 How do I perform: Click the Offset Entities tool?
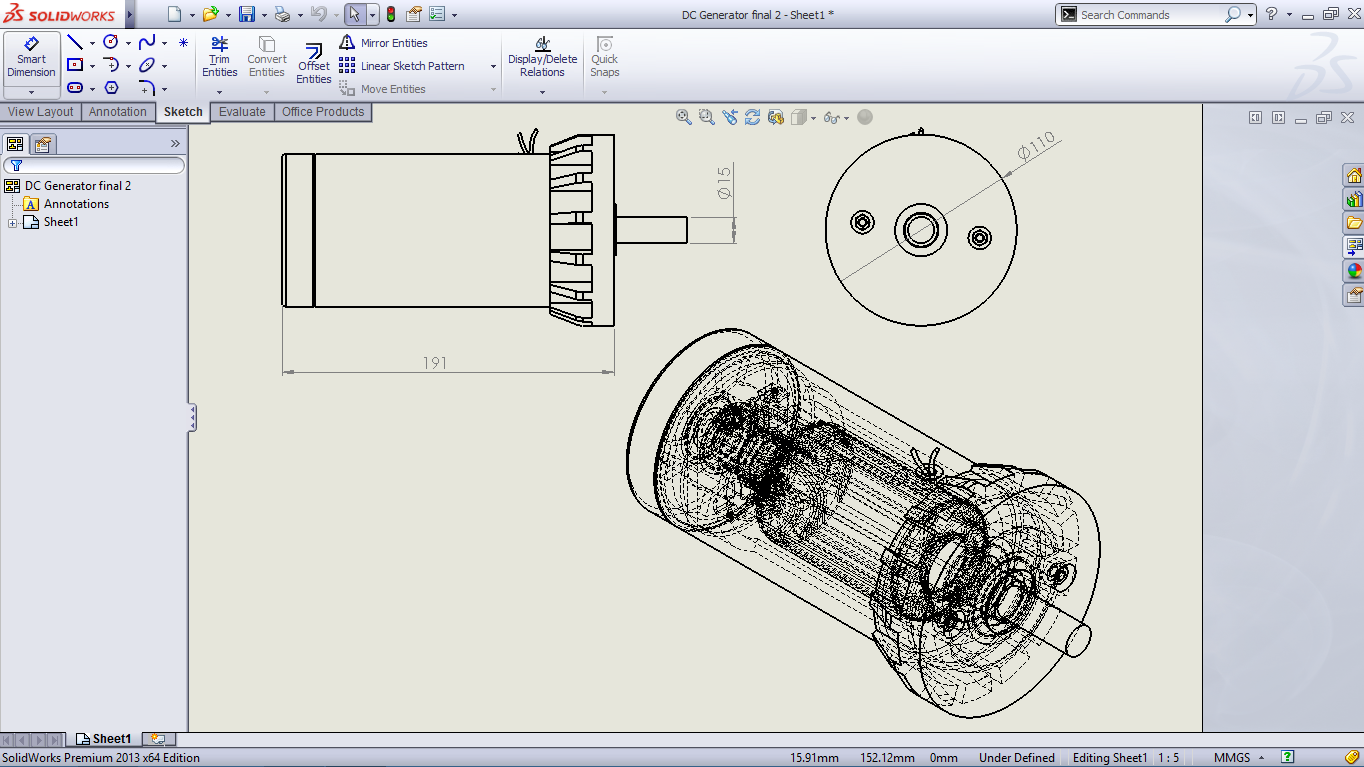(x=313, y=64)
